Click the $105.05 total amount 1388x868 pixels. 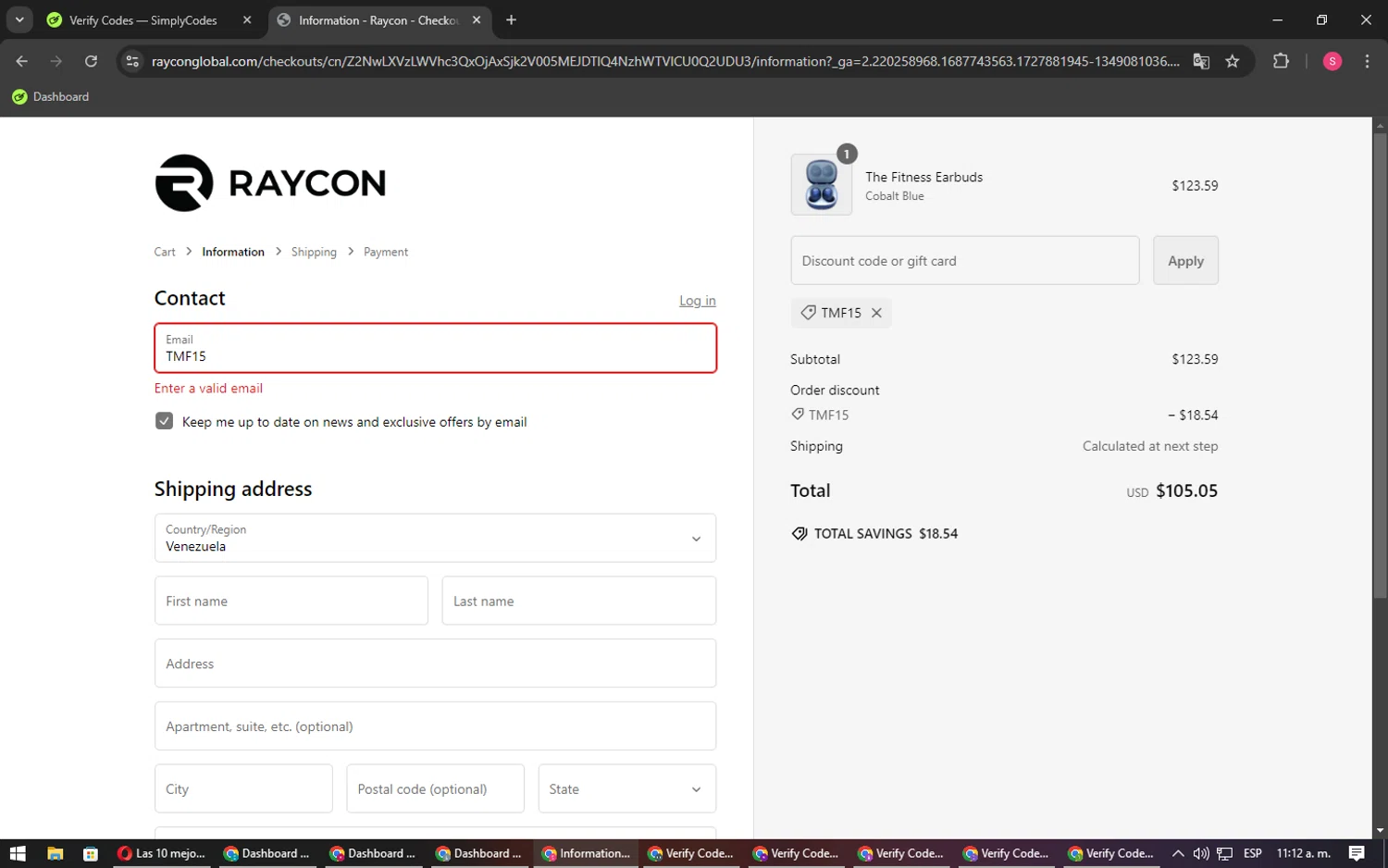[1187, 490]
